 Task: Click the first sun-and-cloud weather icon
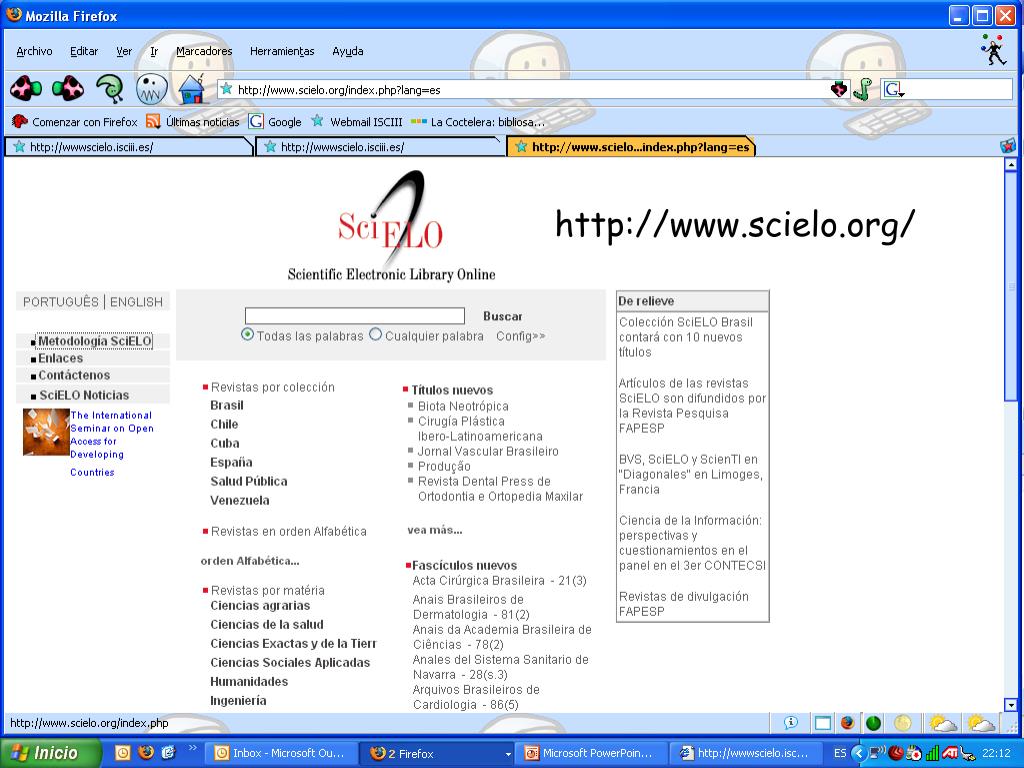[942, 723]
